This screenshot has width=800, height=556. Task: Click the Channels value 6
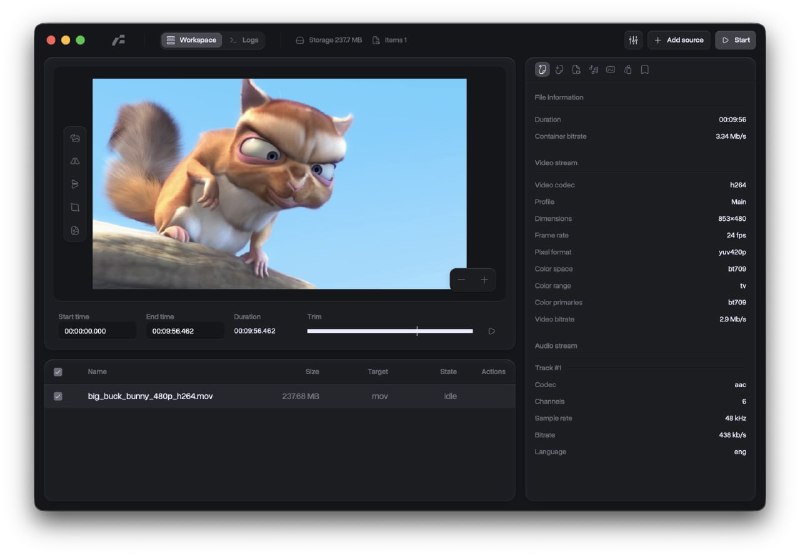pos(744,401)
